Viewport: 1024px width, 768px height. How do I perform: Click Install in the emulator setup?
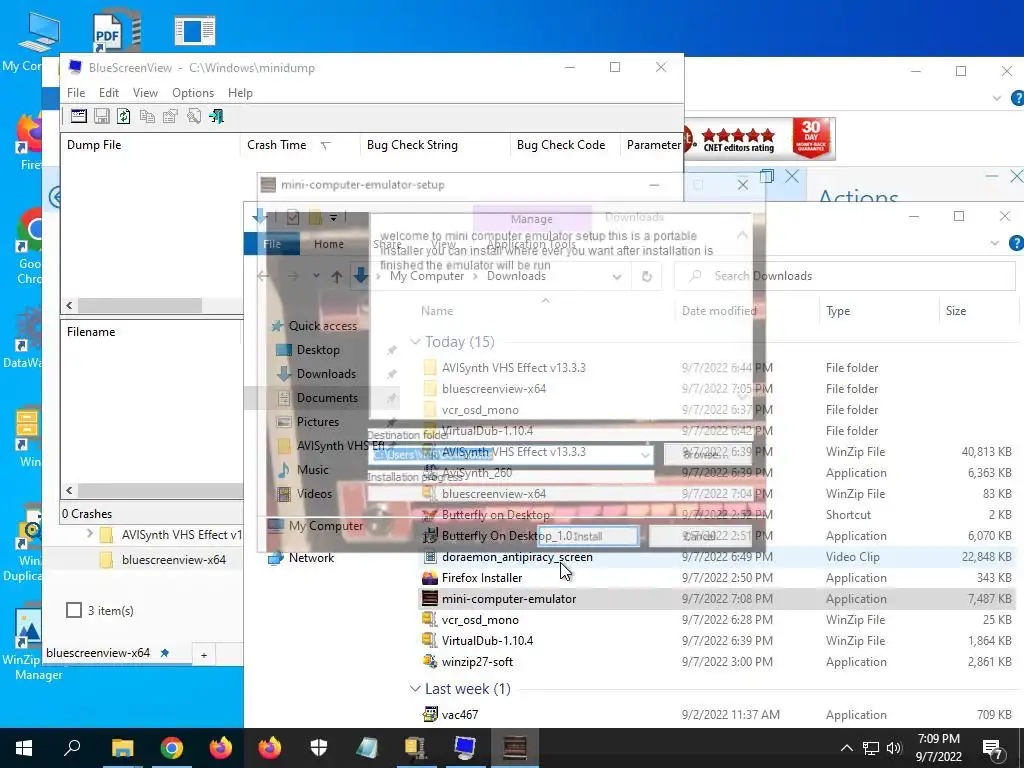click(587, 536)
